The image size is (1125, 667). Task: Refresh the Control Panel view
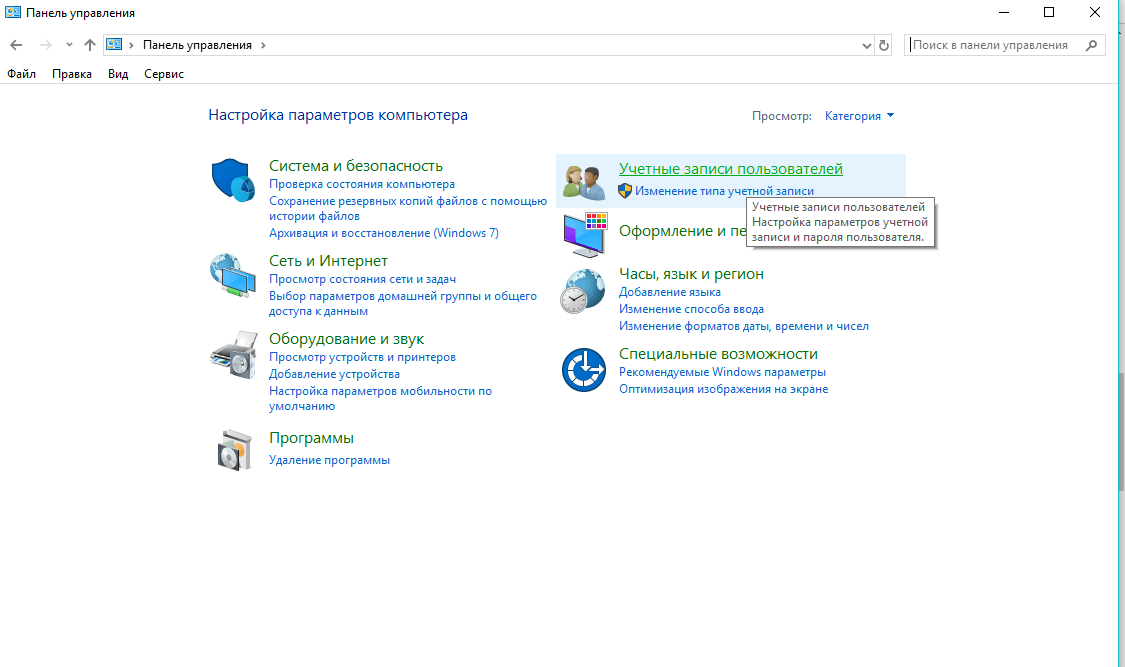coord(884,45)
